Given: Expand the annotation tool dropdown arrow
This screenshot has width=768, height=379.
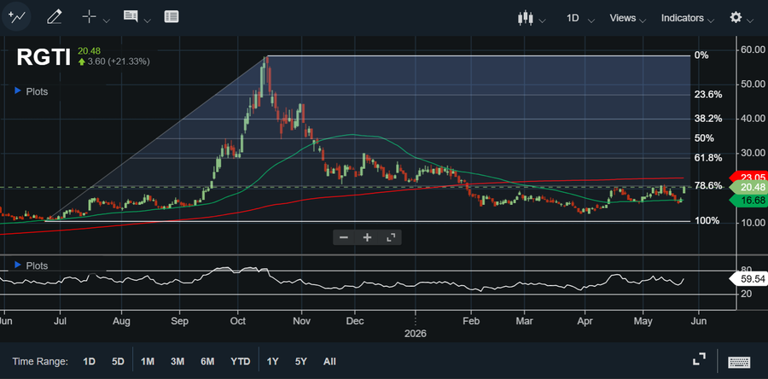Looking at the screenshot, I should 147,21.
